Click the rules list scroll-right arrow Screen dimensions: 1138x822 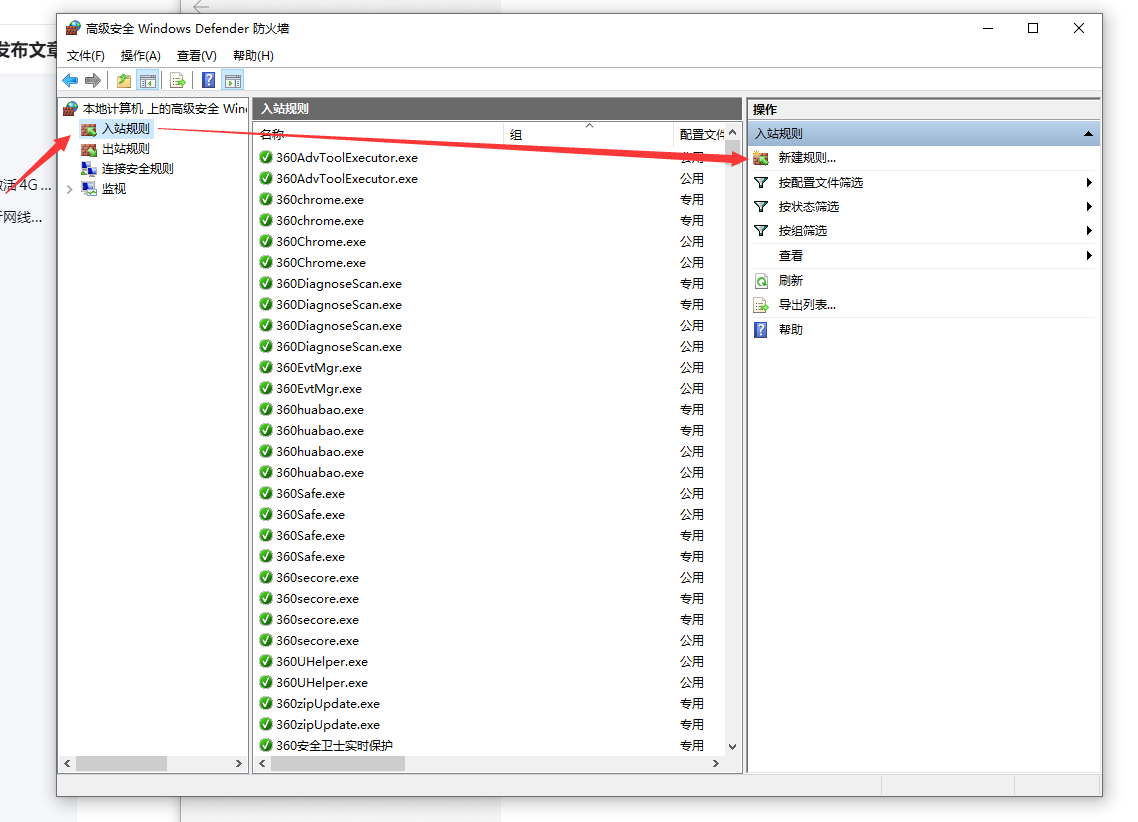pos(716,763)
